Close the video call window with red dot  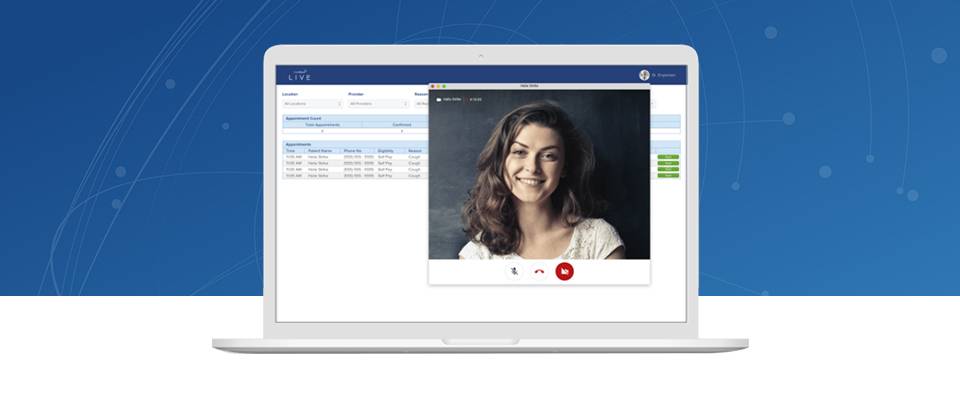[433, 86]
